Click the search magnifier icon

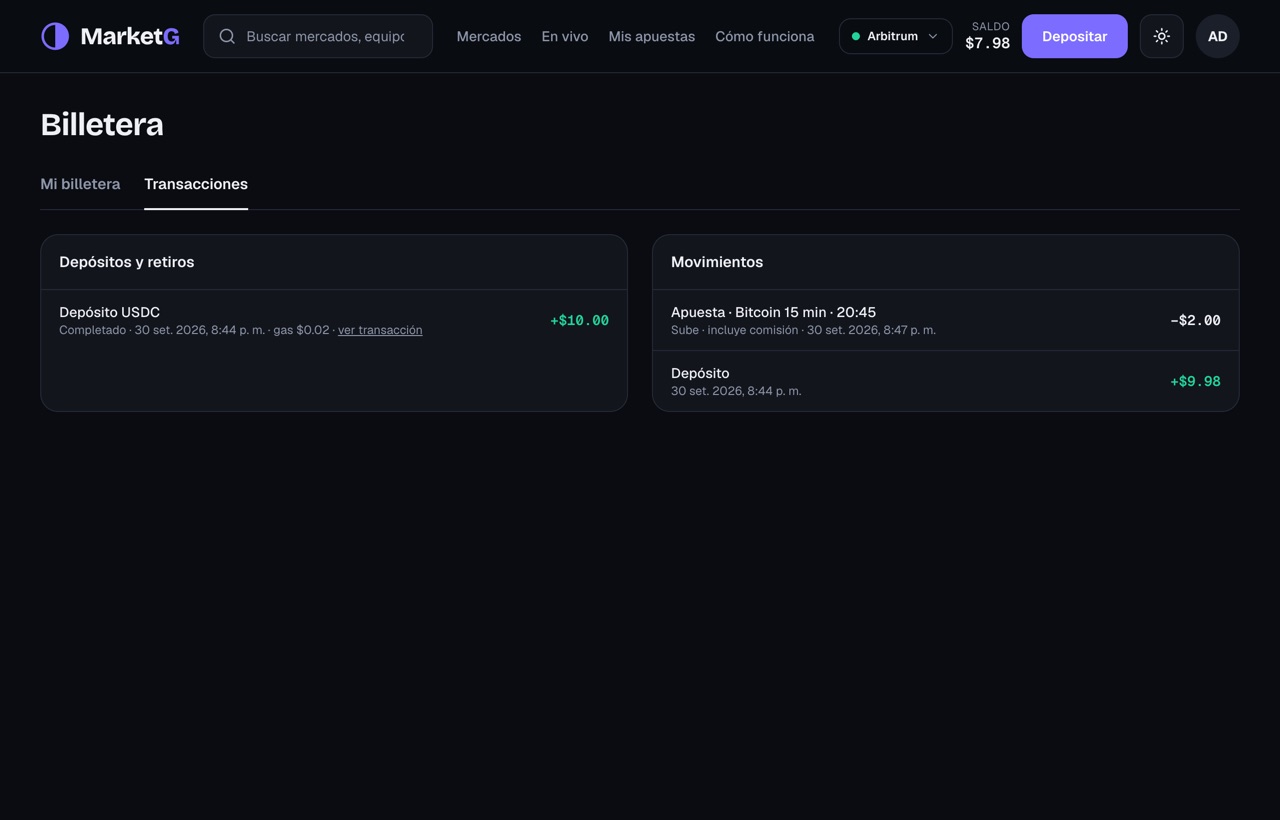(x=227, y=36)
